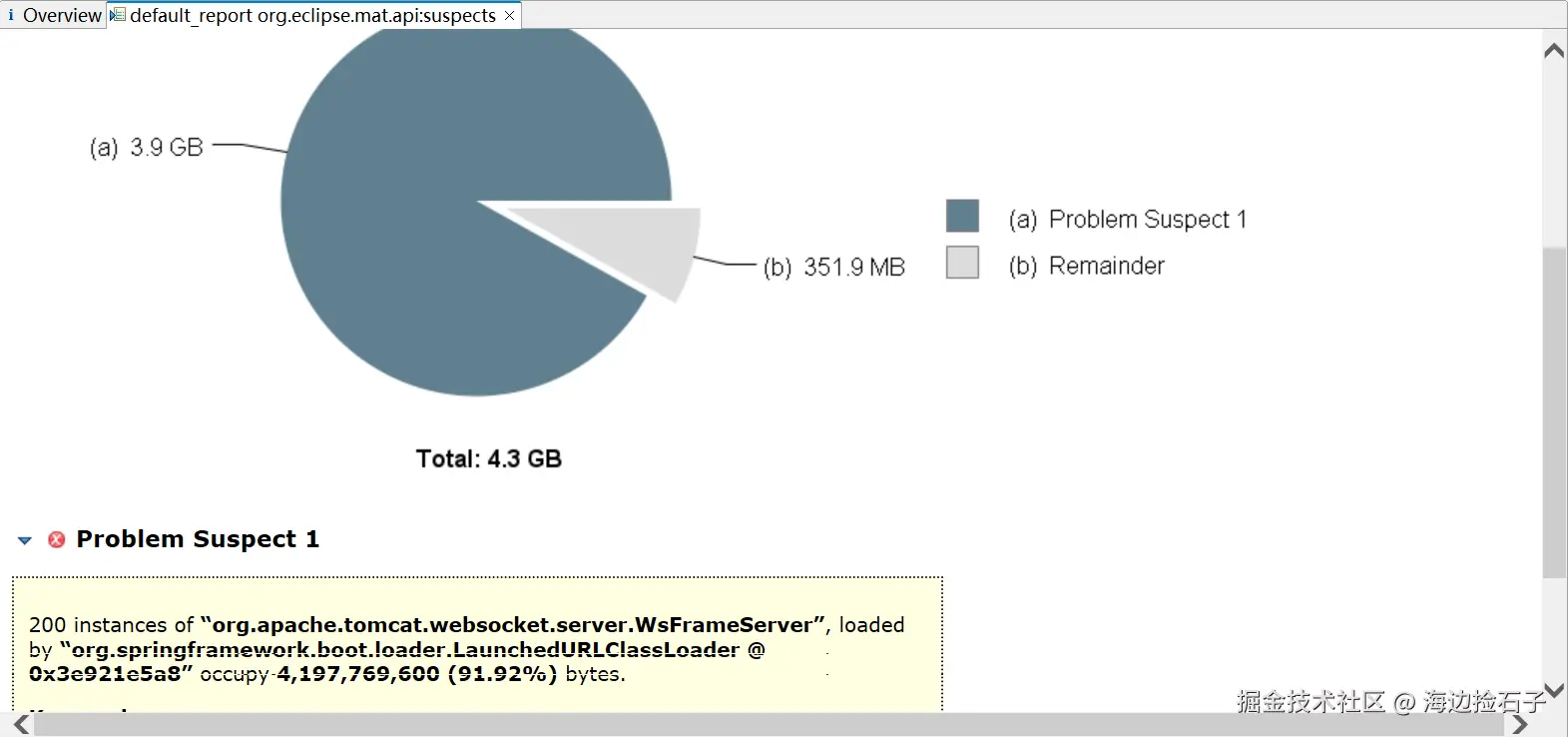The image size is (1568, 737).
Task: Click the light gray Remainder legend swatch
Action: 962,263
